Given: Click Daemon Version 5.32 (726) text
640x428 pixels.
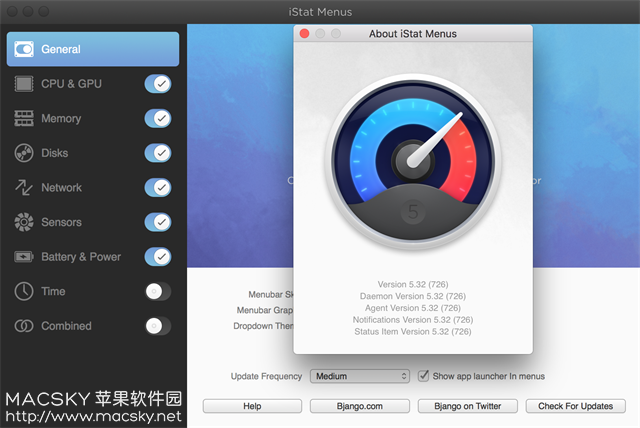Looking at the screenshot, I should (413, 296).
